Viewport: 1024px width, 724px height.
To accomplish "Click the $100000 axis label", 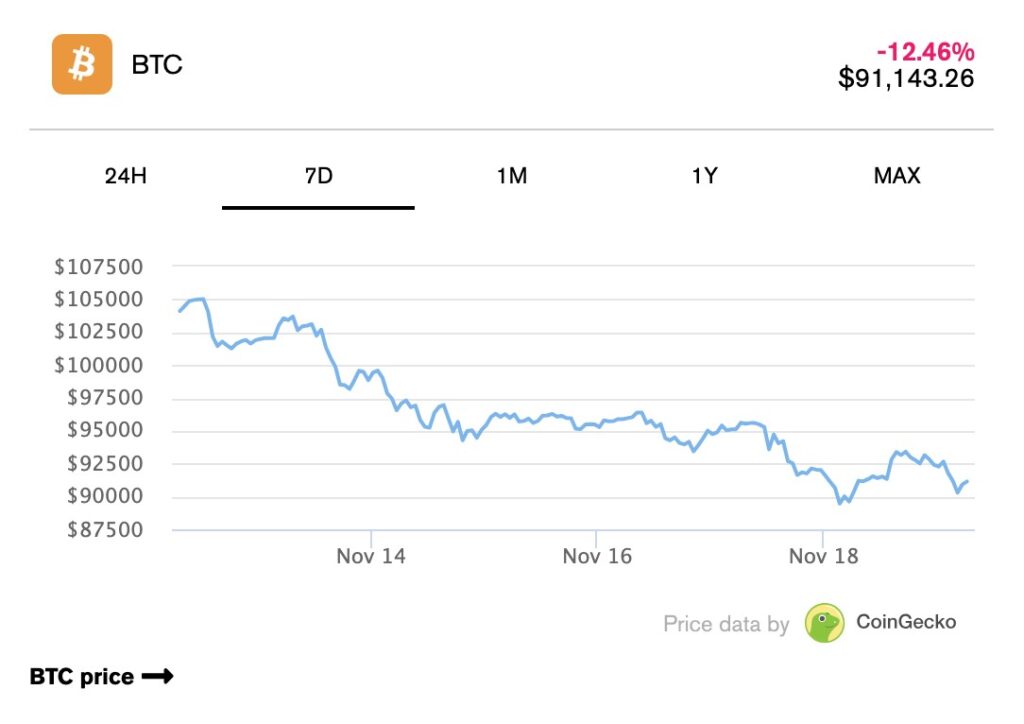I will 98,365.
